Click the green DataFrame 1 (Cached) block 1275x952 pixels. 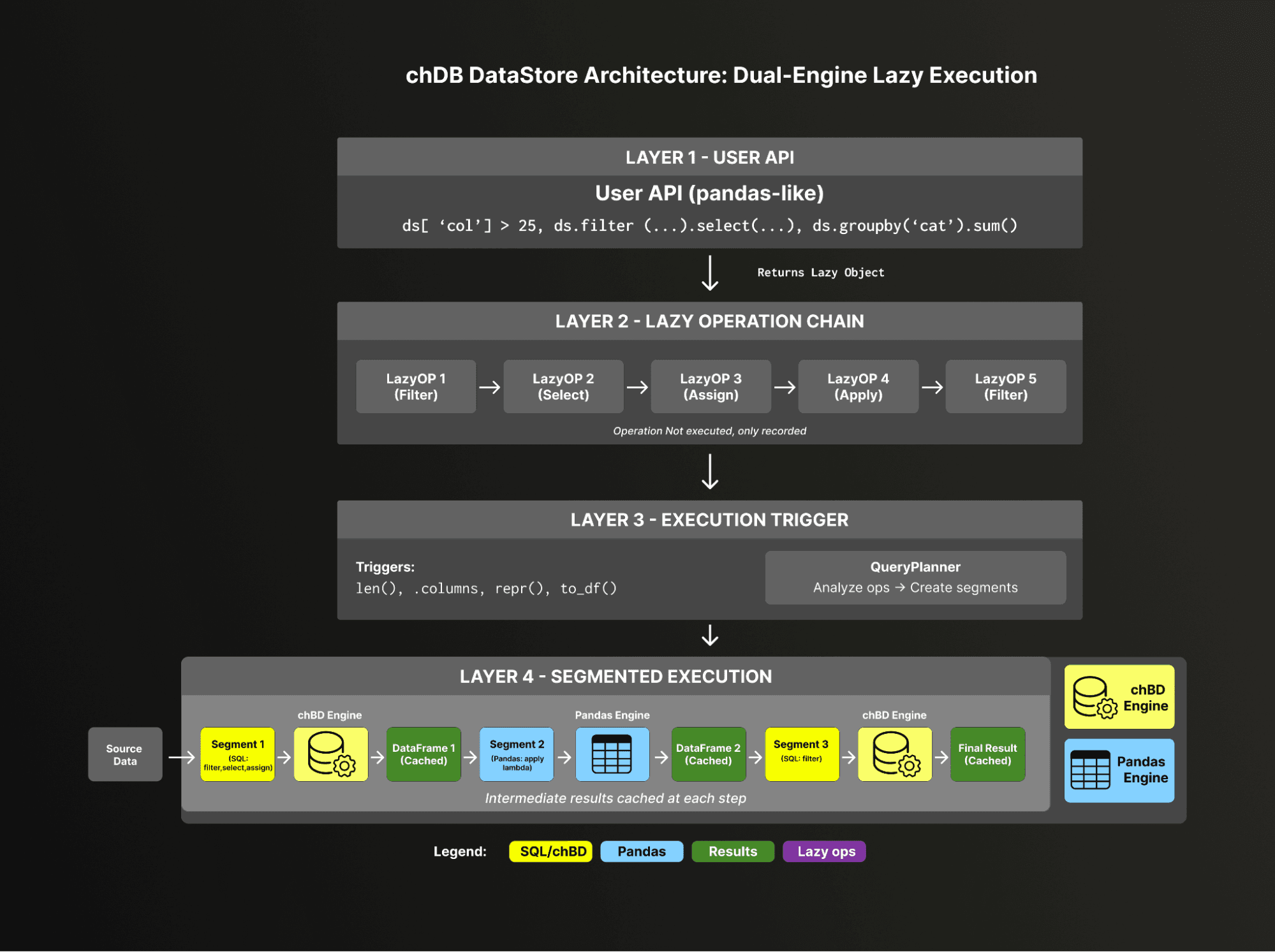pyautogui.click(x=424, y=754)
